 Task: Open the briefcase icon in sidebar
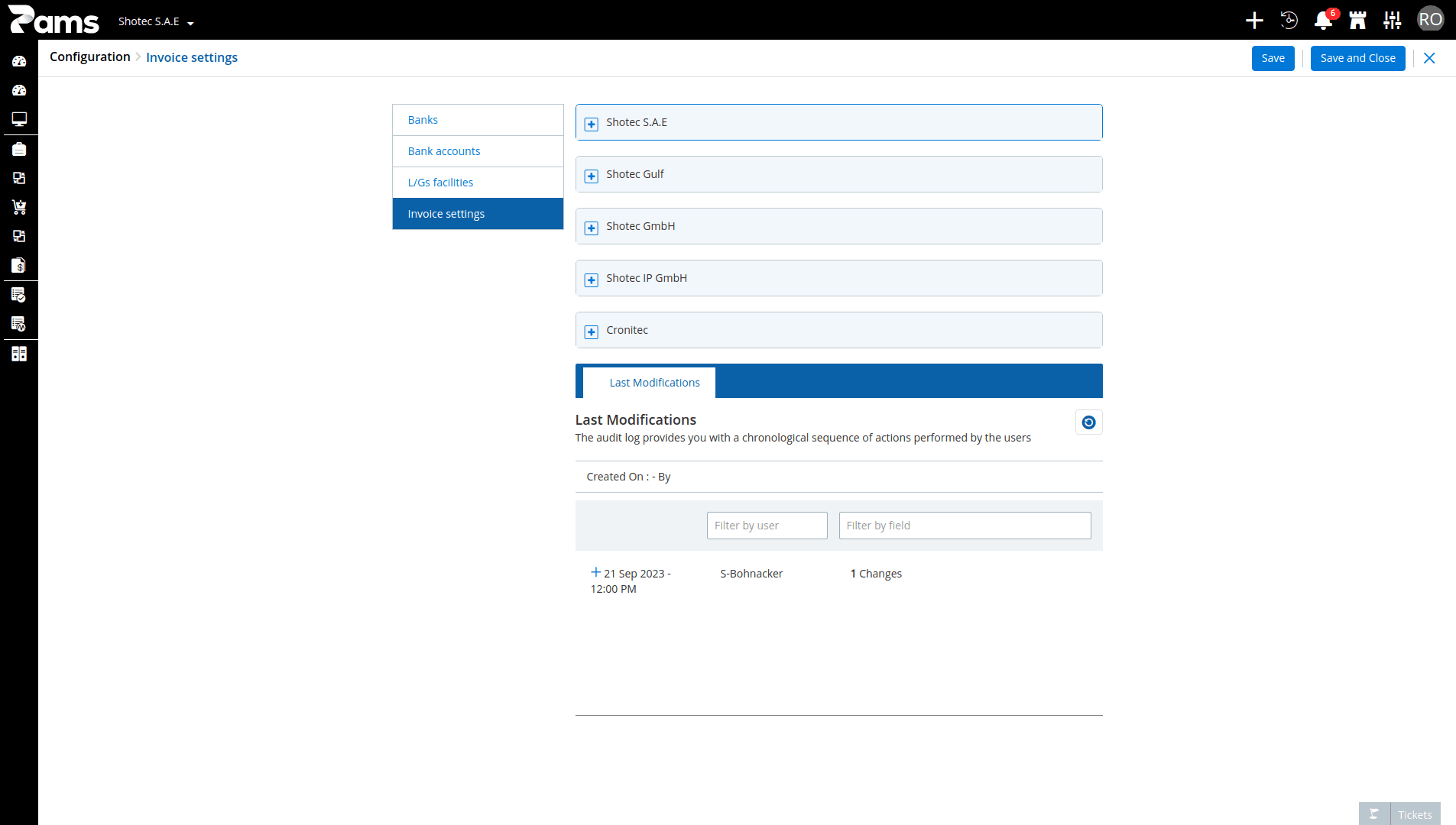tap(19, 149)
